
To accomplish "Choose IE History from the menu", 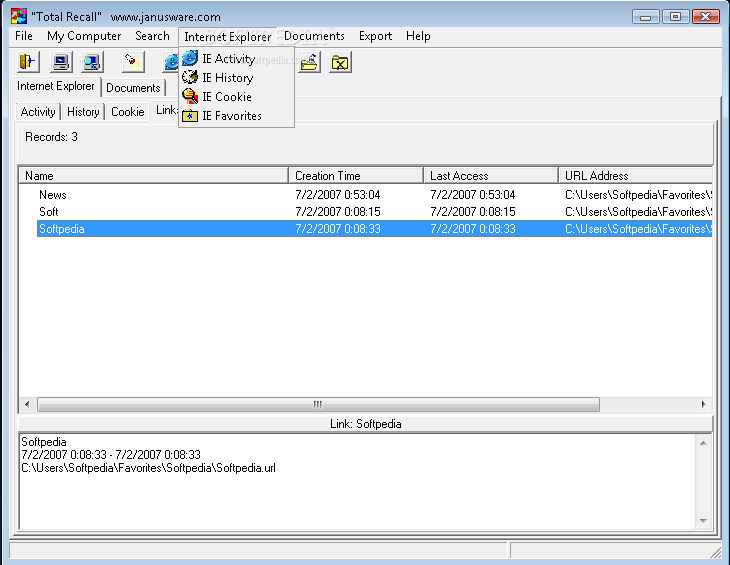I will pos(237,78).
